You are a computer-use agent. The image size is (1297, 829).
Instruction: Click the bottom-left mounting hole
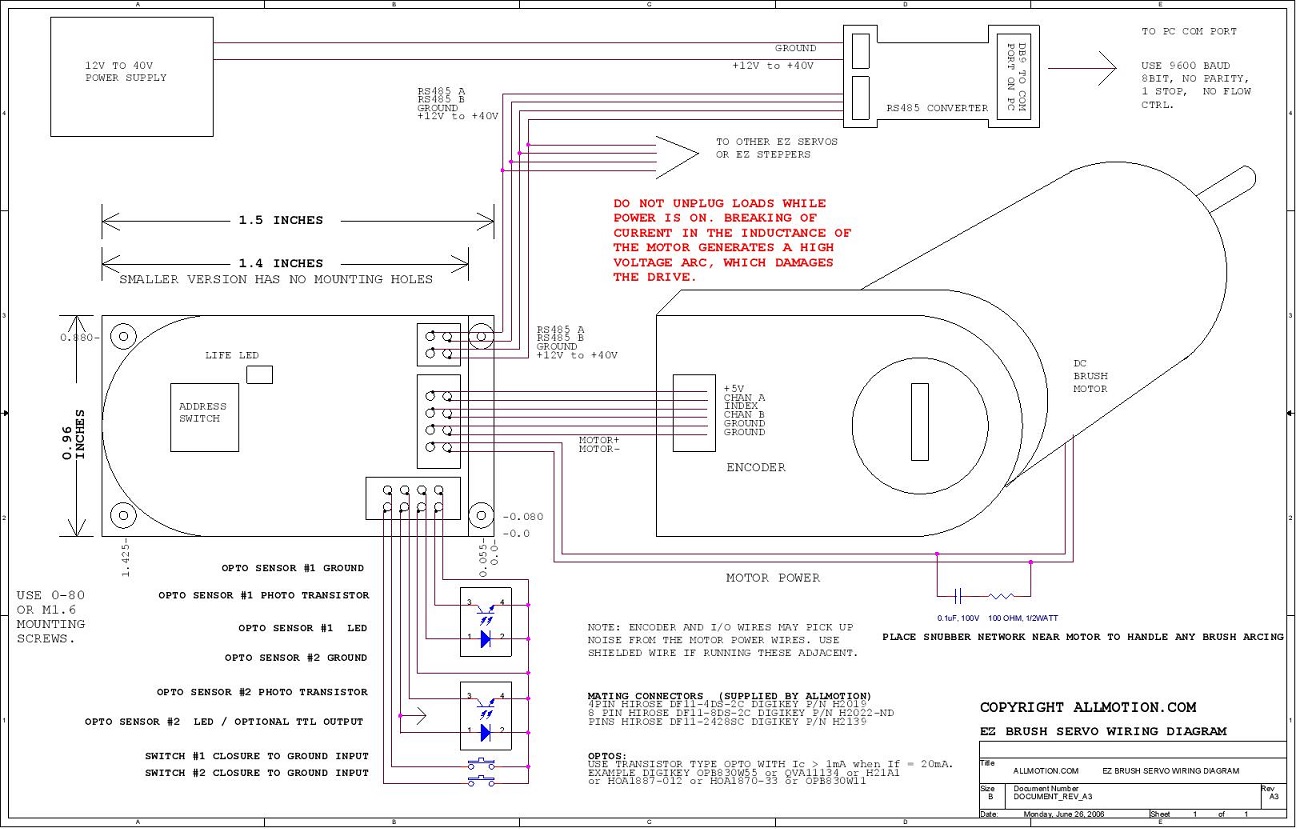[x=123, y=515]
